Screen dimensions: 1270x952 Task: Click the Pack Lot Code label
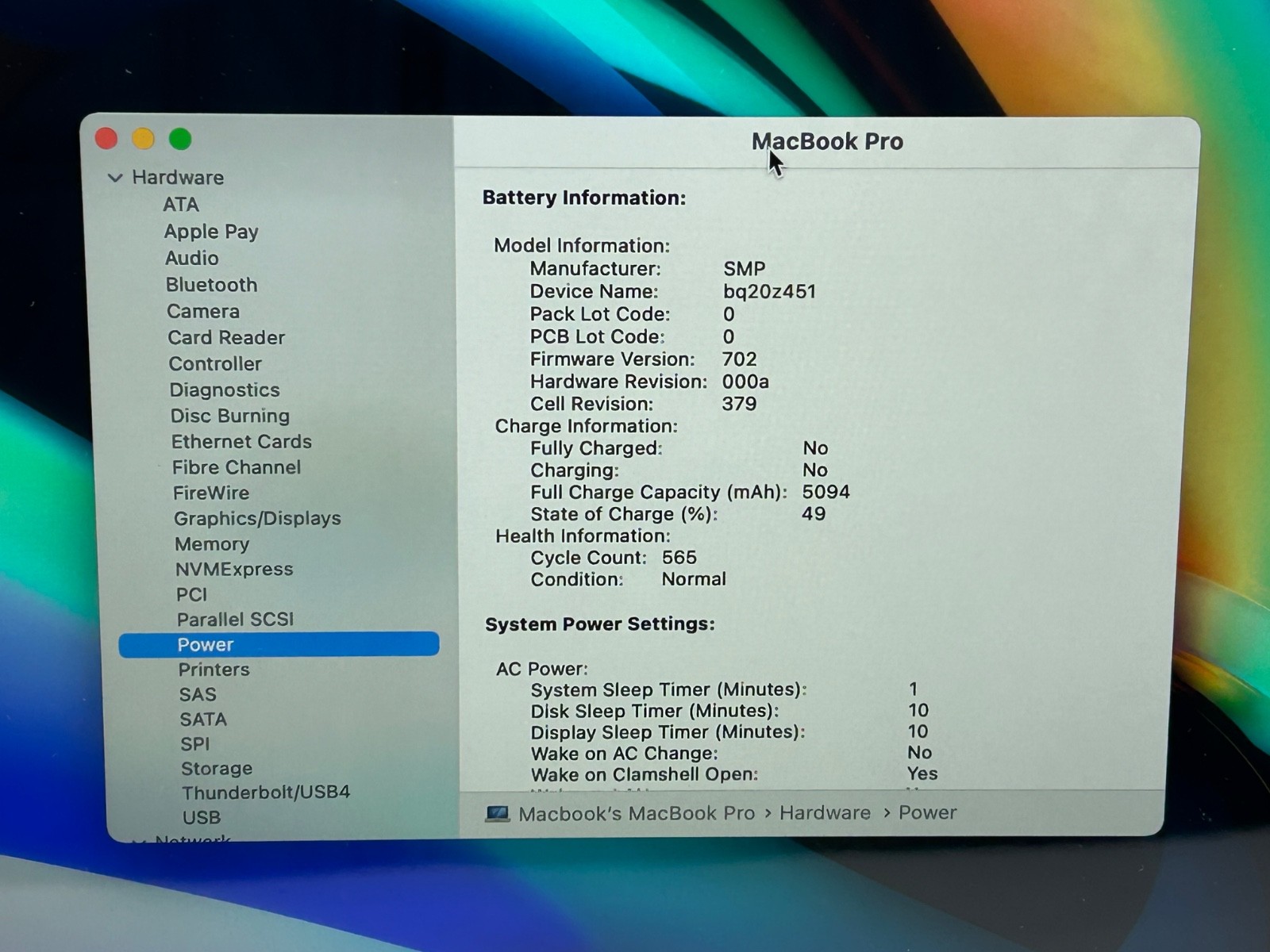click(x=600, y=313)
